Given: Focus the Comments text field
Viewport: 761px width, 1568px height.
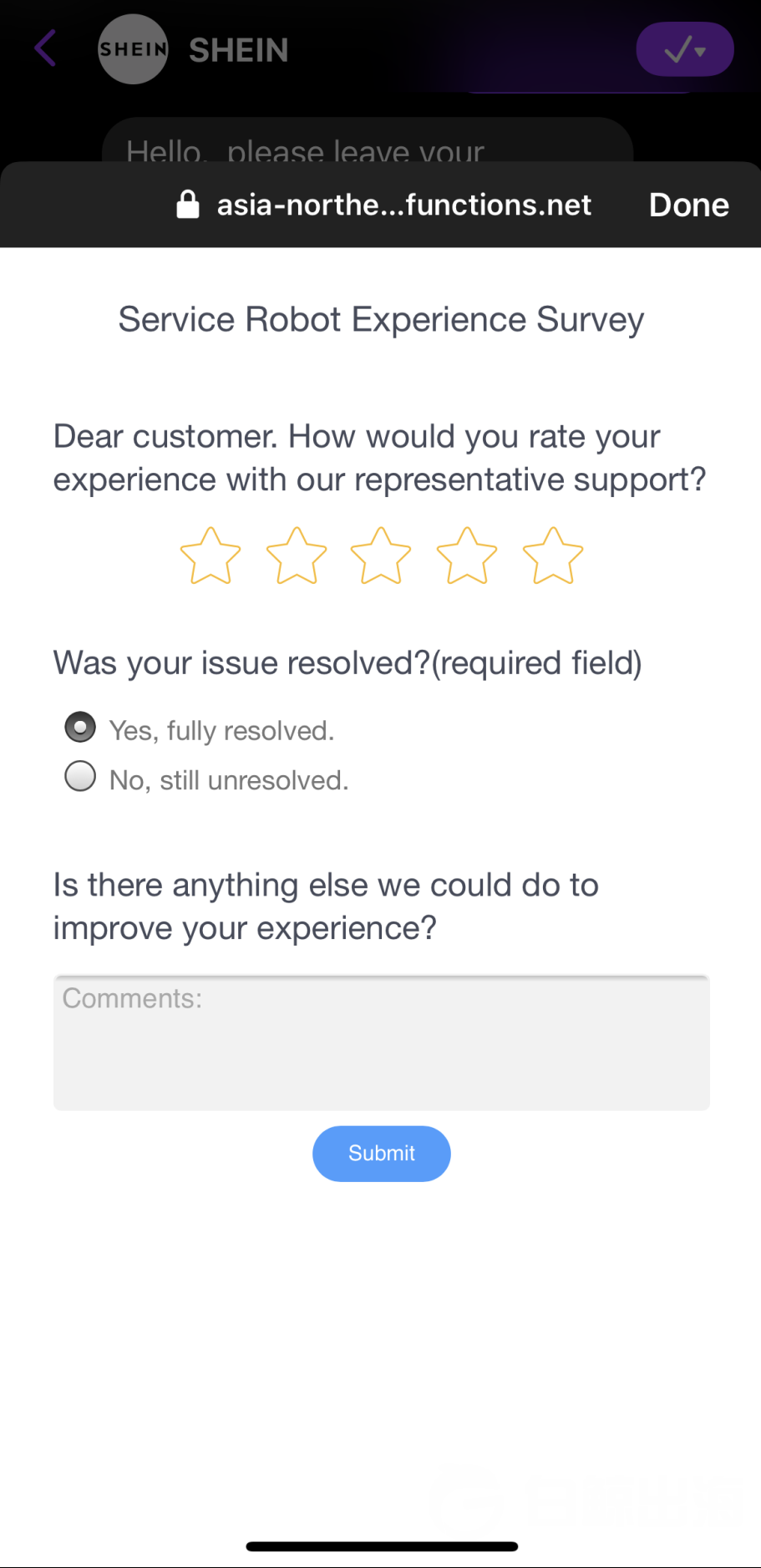Looking at the screenshot, I should [x=382, y=1043].
